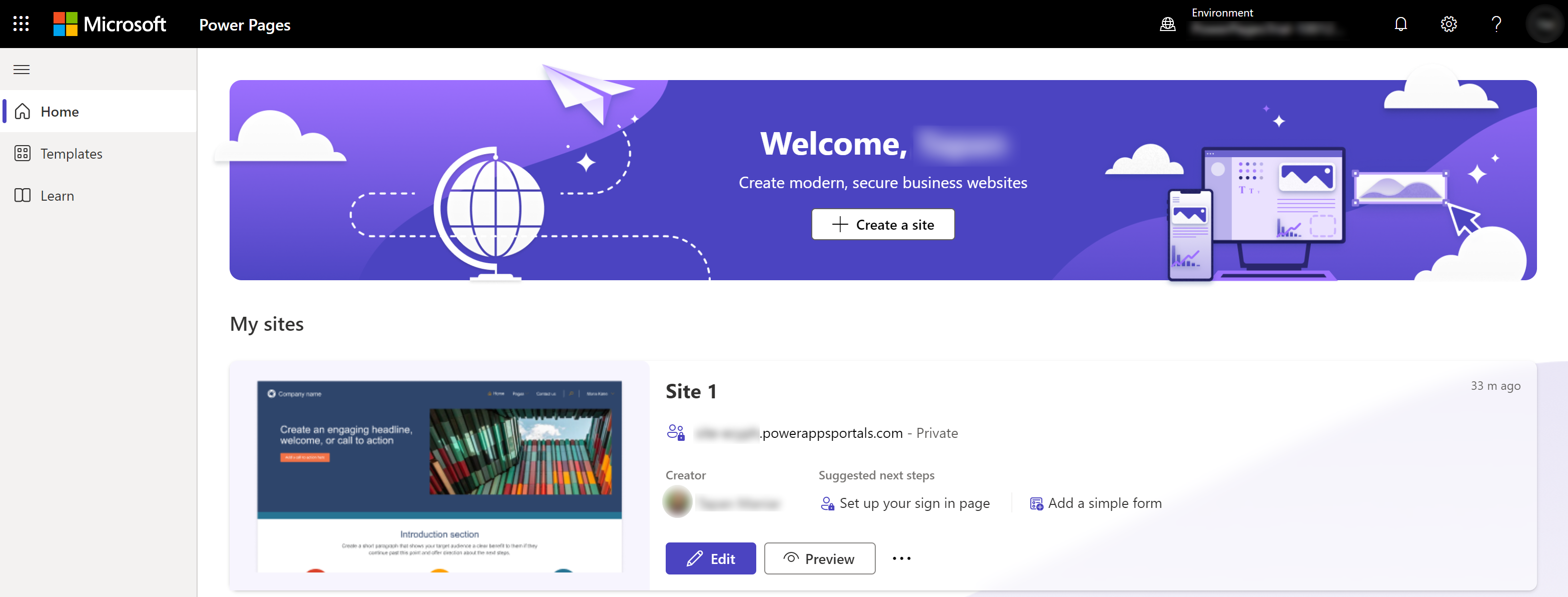Click the notification bell icon
The image size is (1568, 597).
pos(1401,24)
